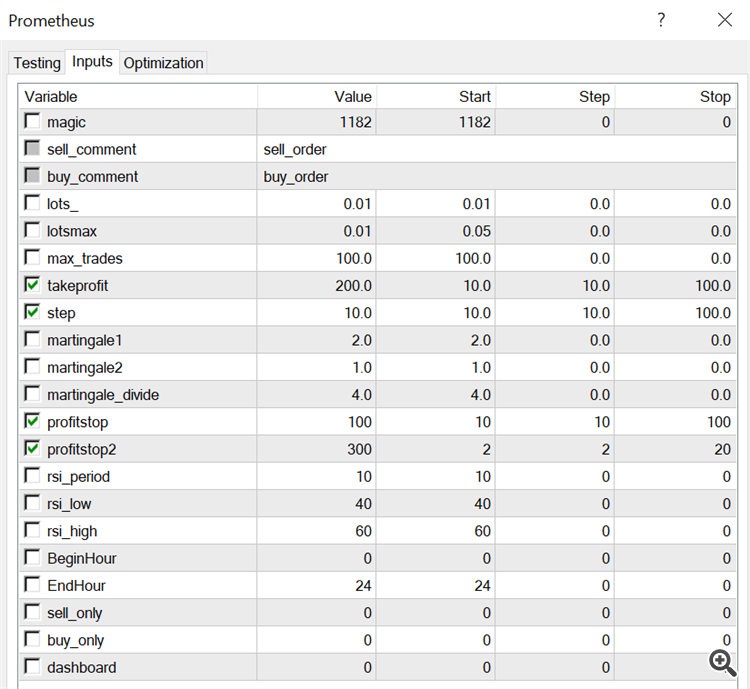750x689 pixels.
Task: Click rsi_period value 10
Action: (364, 477)
